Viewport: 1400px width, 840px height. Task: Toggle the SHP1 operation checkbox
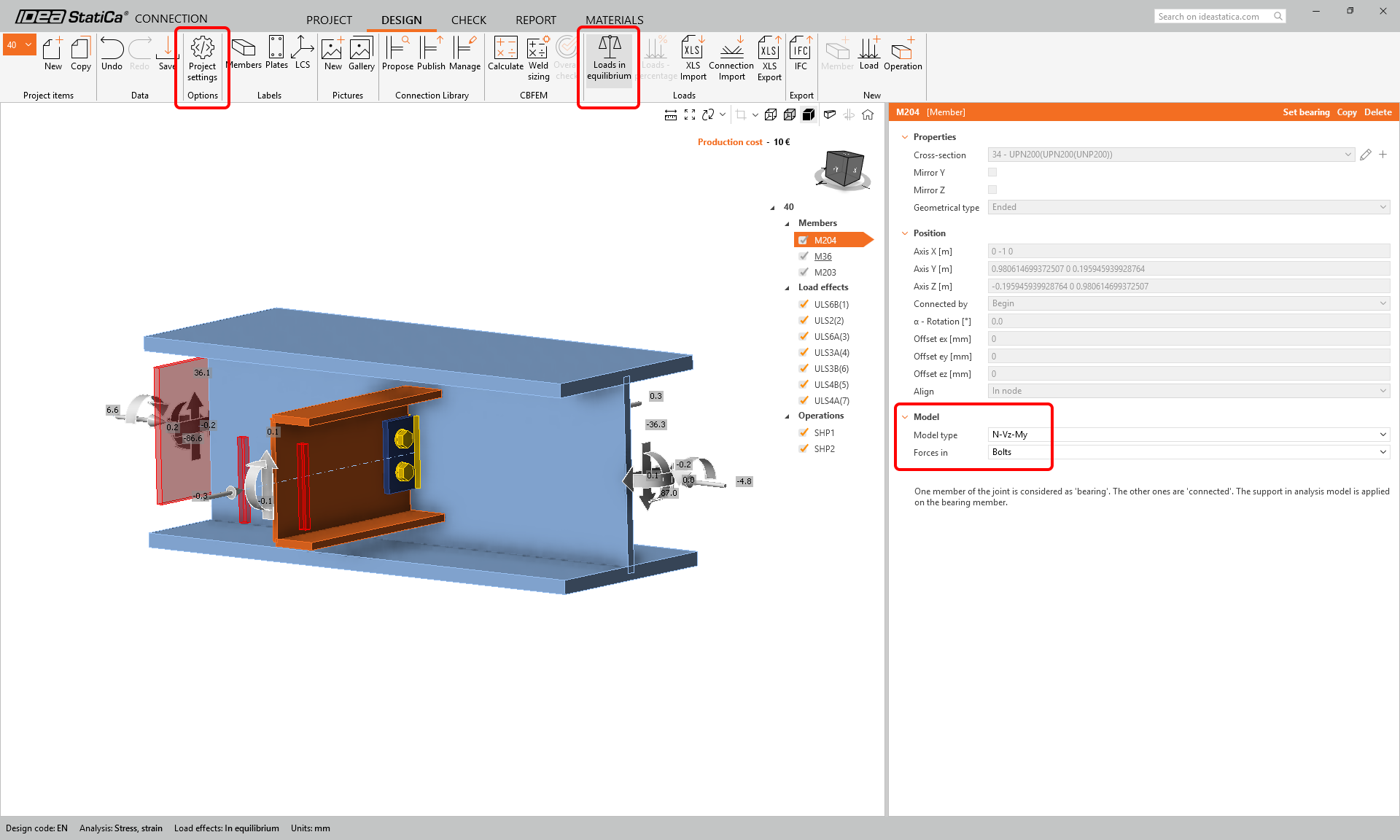pyautogui.click(x=803, y=432)
